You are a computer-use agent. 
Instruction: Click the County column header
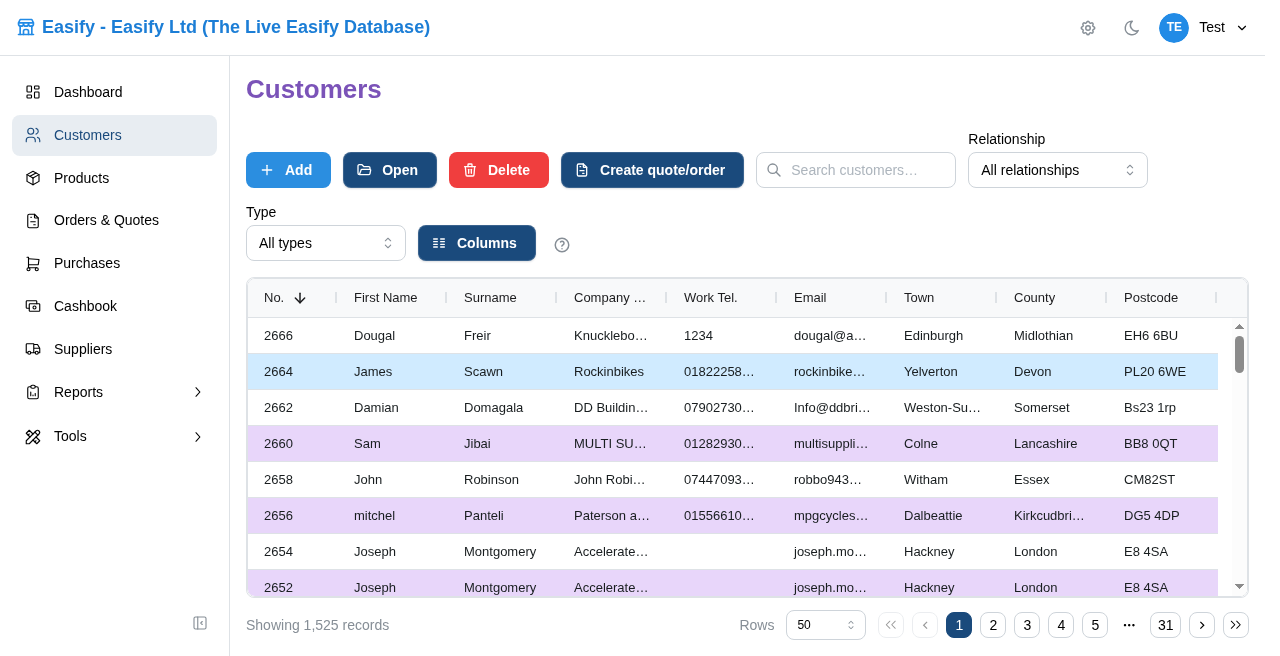(1034, 298)
